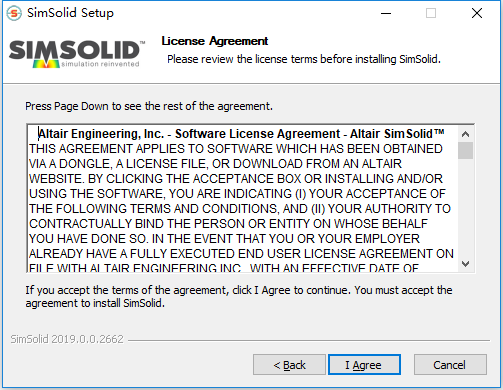Click empty scrollbar track below the thumb
Viewport: 503px width, 390px height.
pos(466,207)
